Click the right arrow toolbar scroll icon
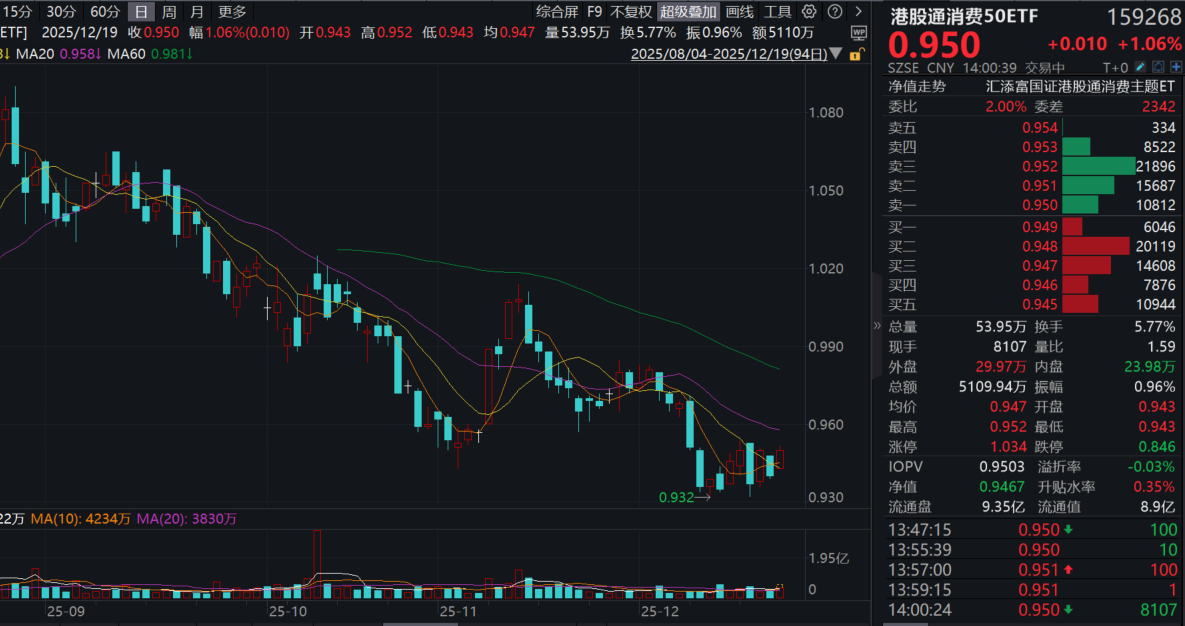Image resolution: width=1185 pixels, height=626 pixels. click(x=860, y=12)
